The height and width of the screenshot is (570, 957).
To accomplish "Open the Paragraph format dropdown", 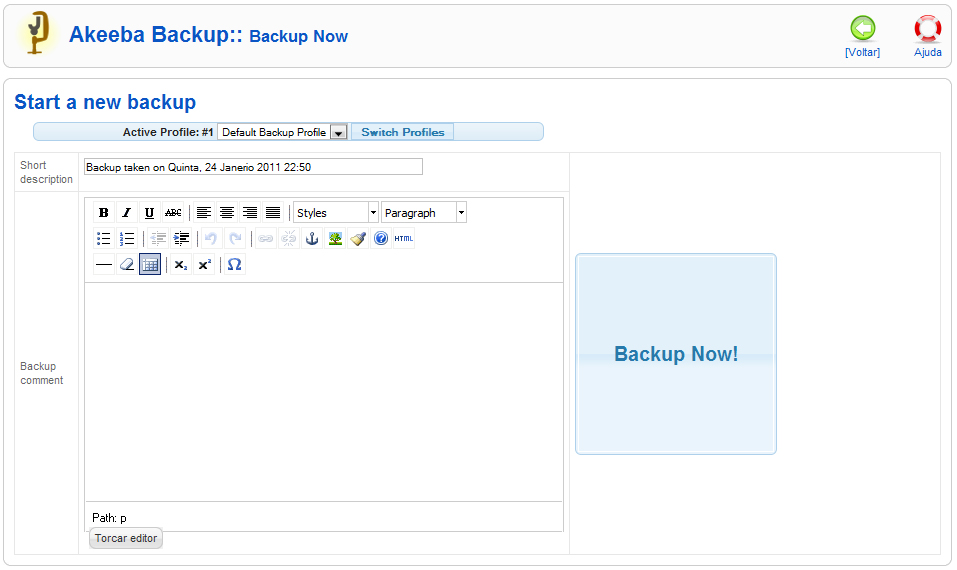I will click(424, 212).
